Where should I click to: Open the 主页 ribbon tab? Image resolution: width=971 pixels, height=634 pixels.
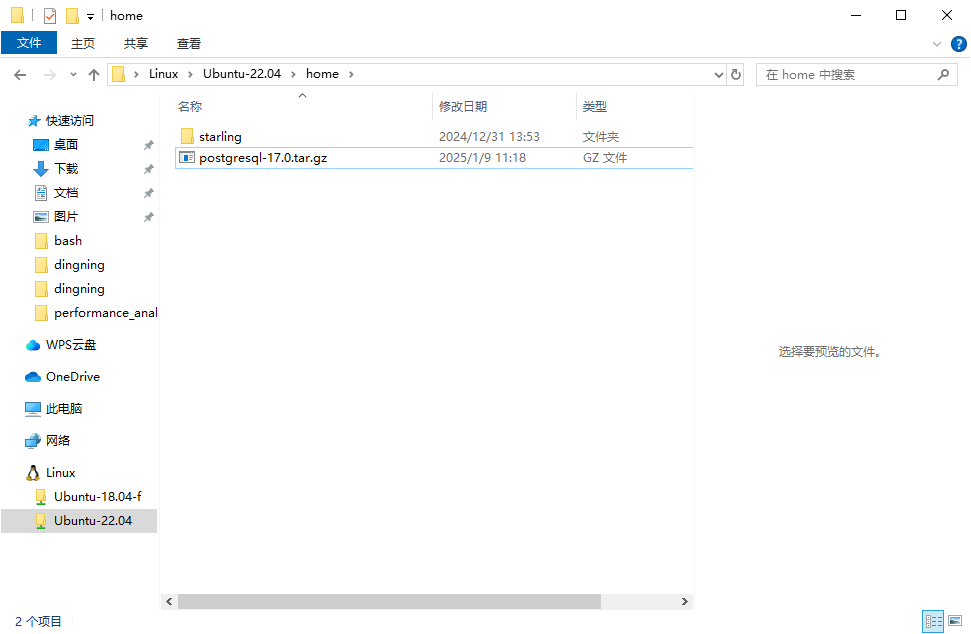pos(83,43)
